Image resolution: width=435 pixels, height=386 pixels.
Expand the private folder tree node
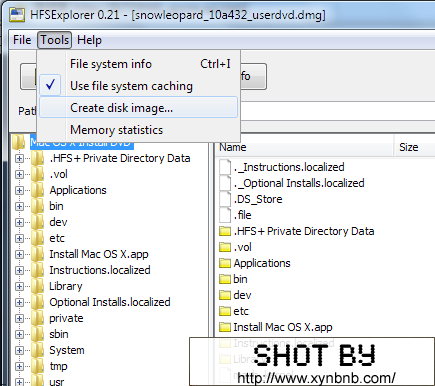coord(19,319)
